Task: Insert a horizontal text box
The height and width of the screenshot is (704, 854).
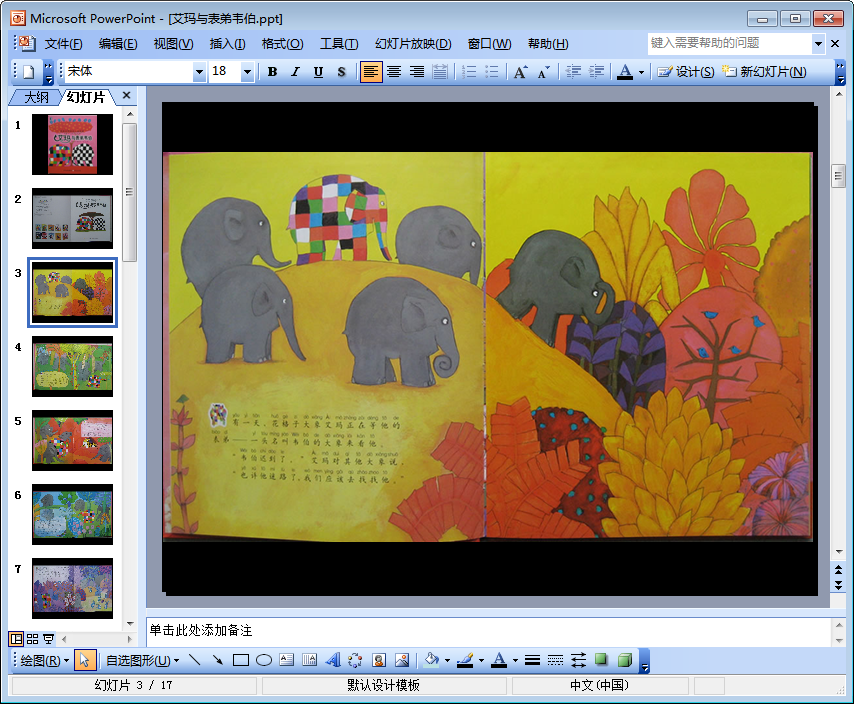Action: tap(286, 661)
